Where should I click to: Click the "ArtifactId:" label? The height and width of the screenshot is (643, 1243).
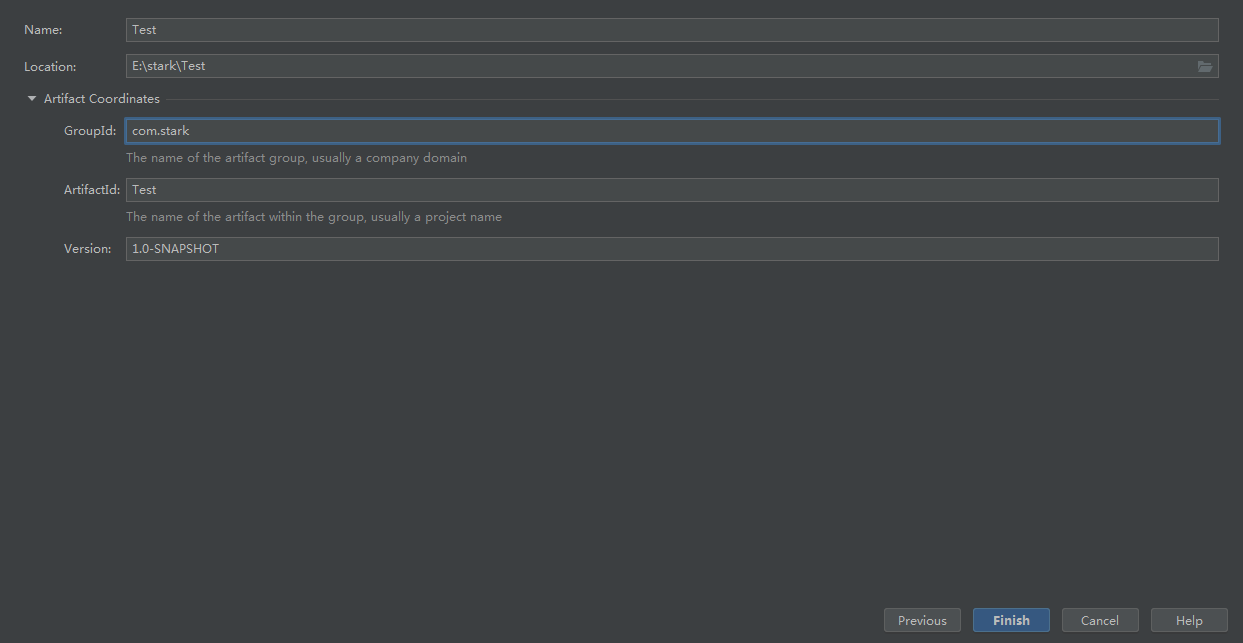pyautogui.click(x=92, y=190)
